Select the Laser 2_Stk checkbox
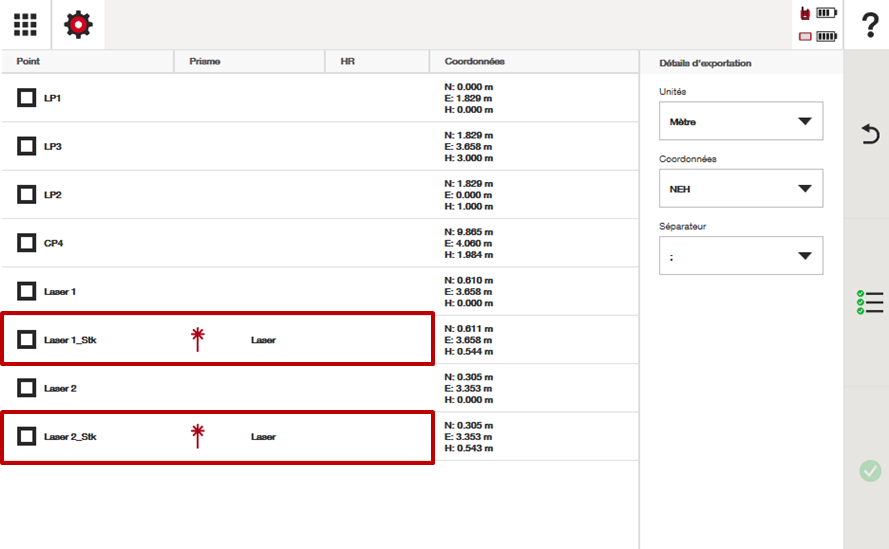Screen dimensions: 889x549 point(27,436)
